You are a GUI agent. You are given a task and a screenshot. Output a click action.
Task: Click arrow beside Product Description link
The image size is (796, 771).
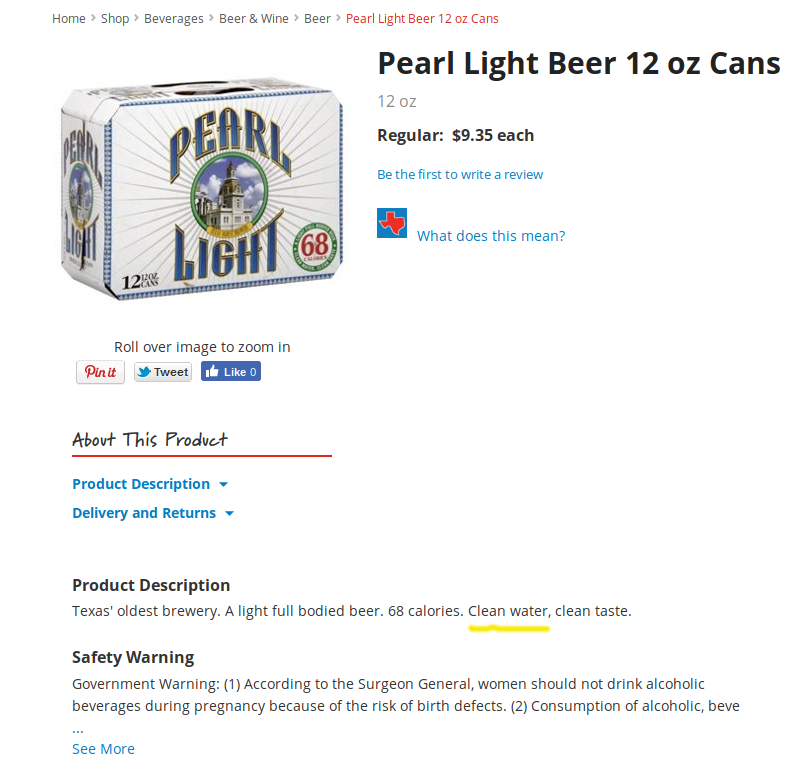(223, 485)
